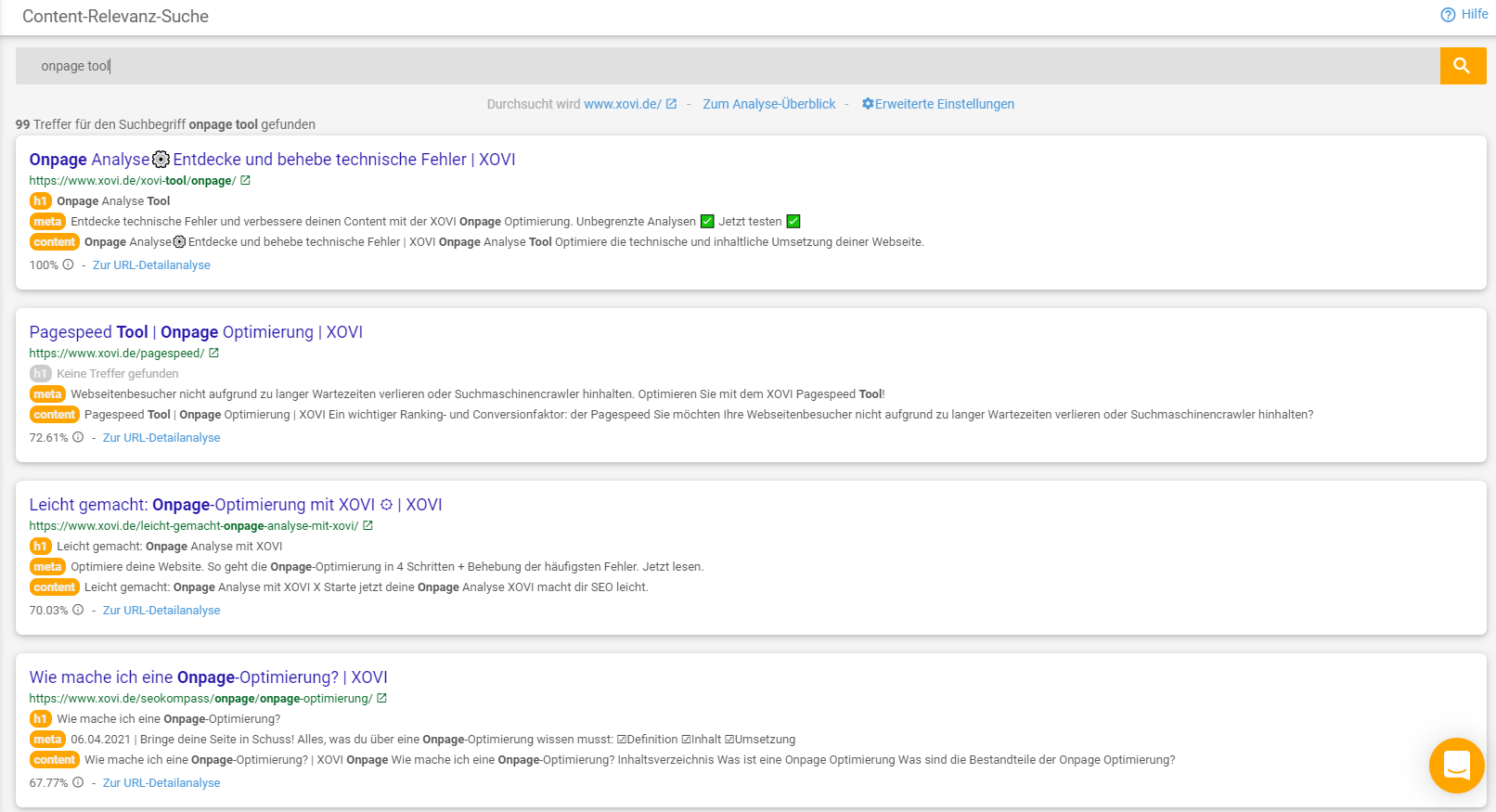Click info icon next to 67.77%
This screenshot has width=1496, height=812.
[x=78, y=782]
